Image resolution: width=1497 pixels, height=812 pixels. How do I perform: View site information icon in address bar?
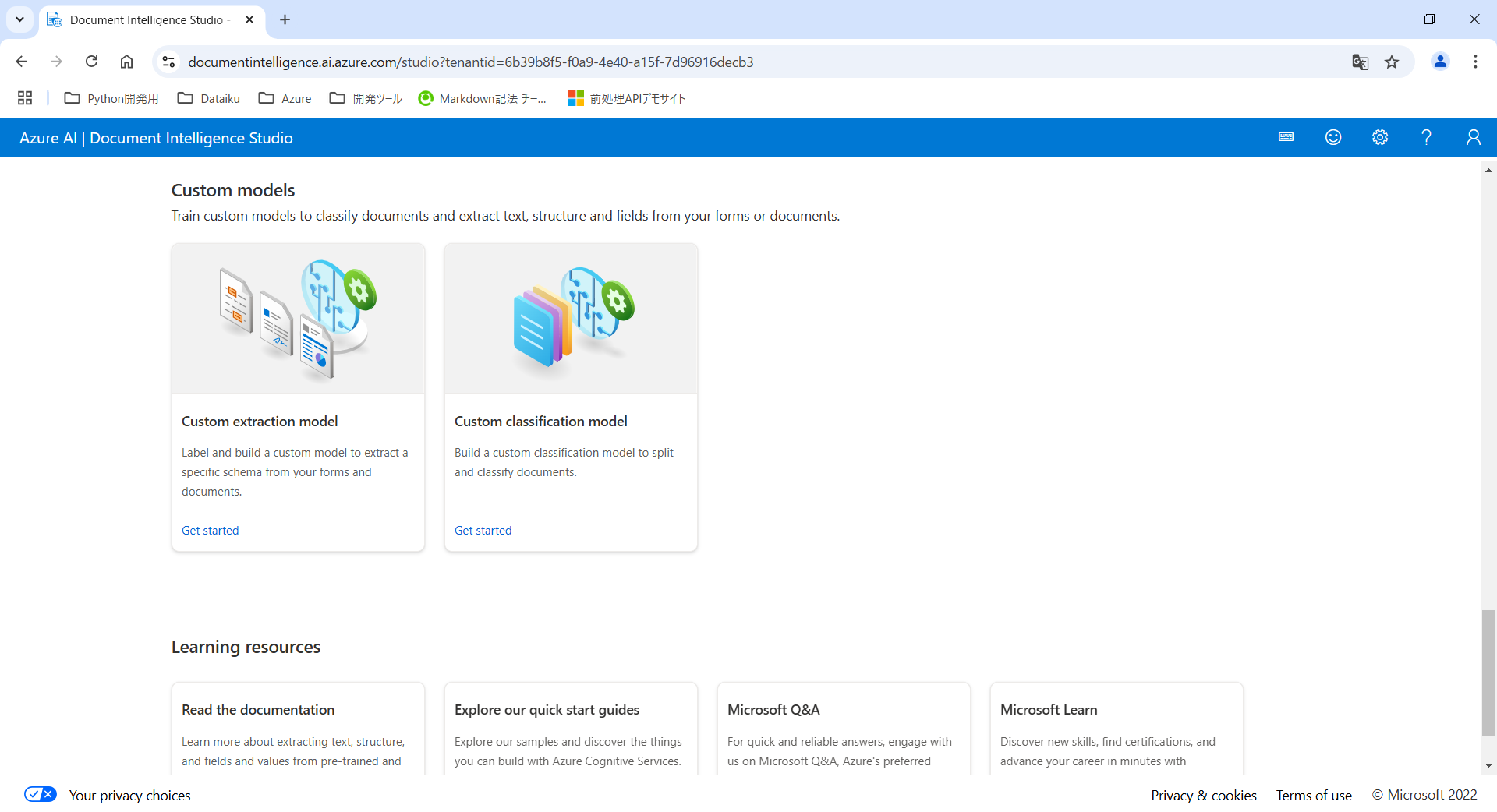click(168, 62)
